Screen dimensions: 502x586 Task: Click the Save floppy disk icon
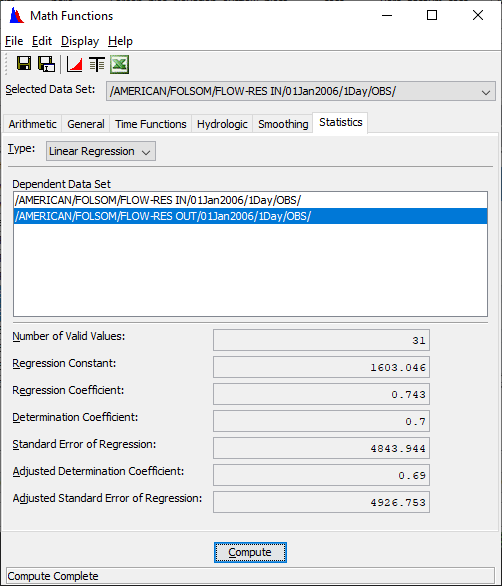(x=24, y=64)
